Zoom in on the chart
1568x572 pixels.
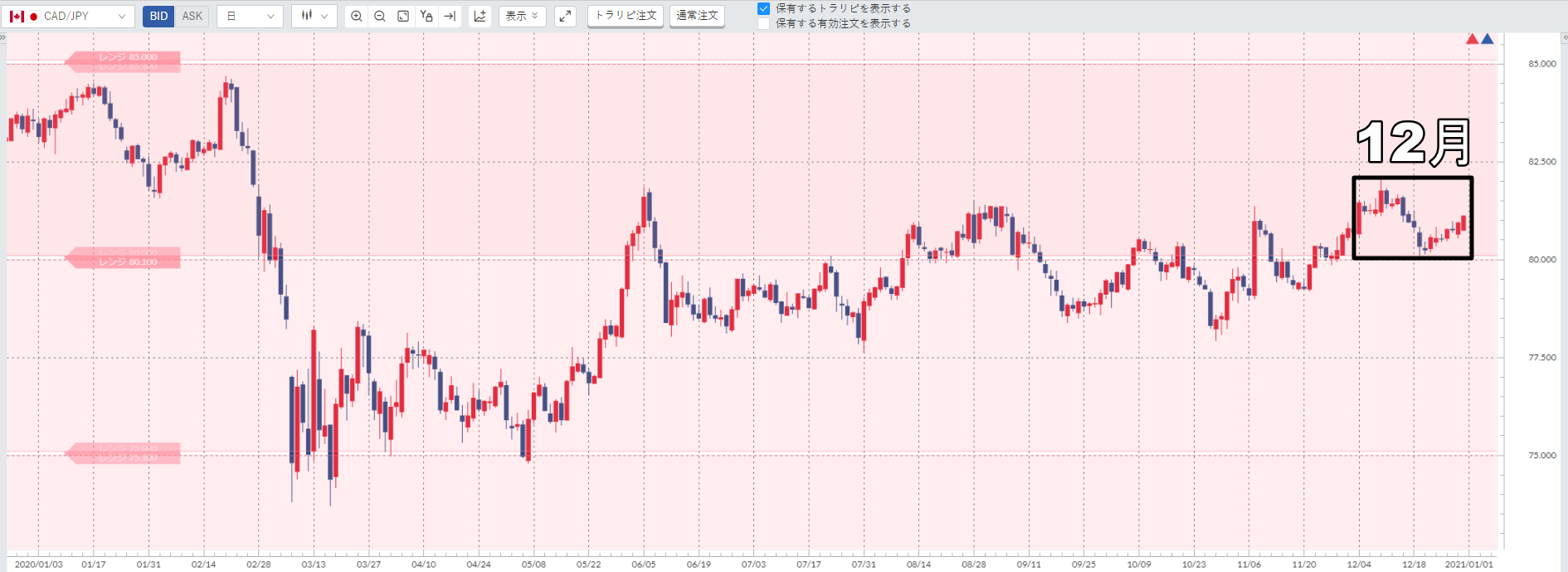pyautogui.click(x=357, y=16)
